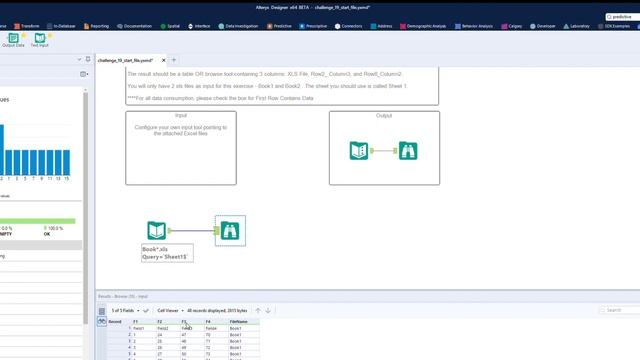Open the Prescriptive tool category

click(313, 26)
